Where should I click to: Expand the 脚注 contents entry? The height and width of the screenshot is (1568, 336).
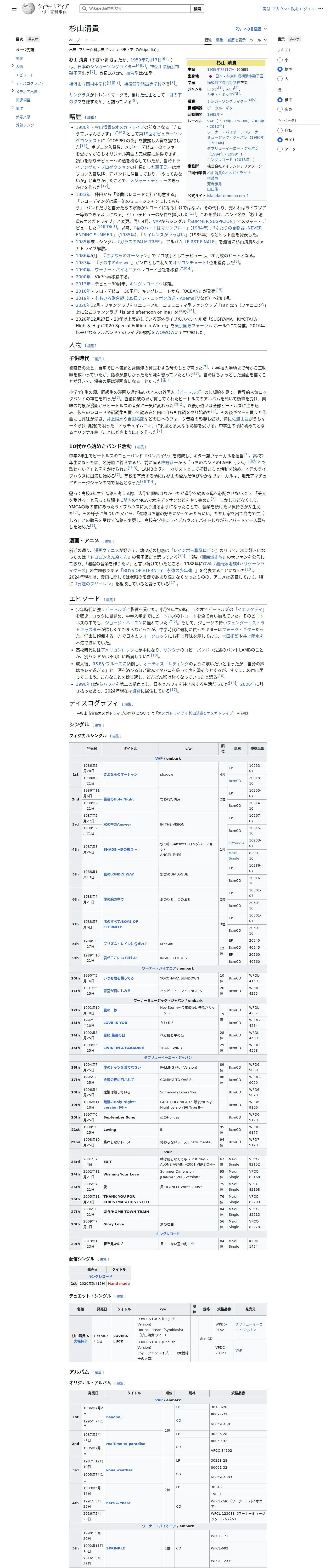pos(13,108)
